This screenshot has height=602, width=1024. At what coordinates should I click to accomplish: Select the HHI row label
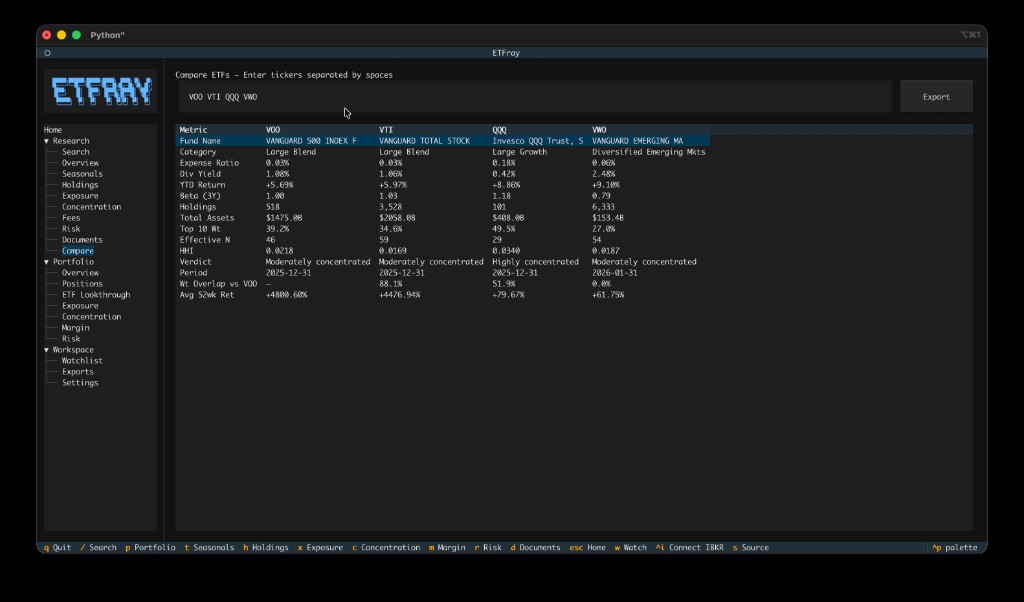click(x=187, y=251)
